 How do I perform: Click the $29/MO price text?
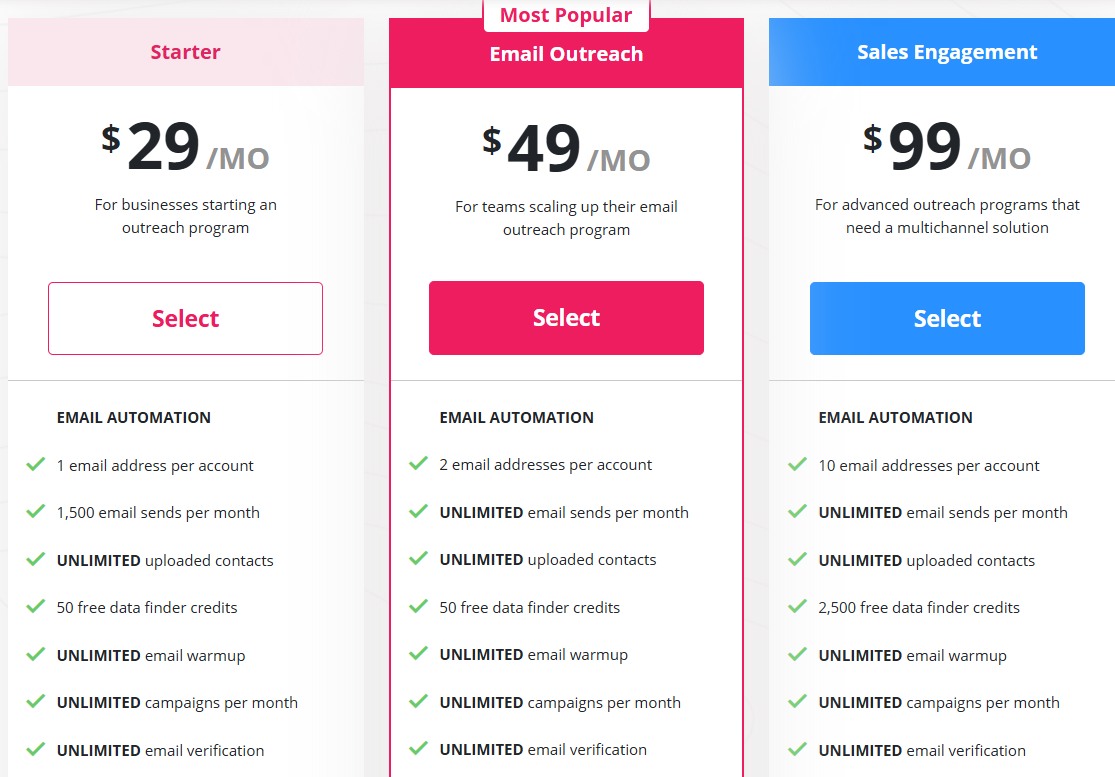point(185,148)
